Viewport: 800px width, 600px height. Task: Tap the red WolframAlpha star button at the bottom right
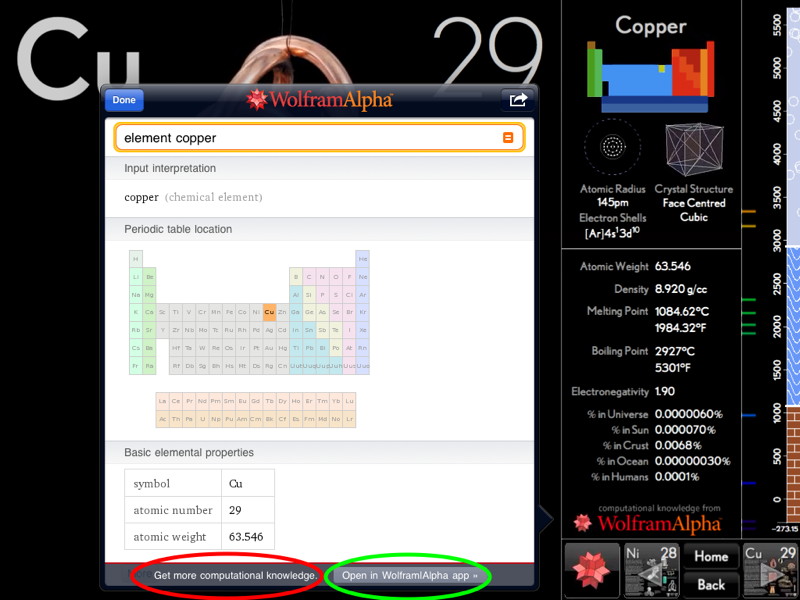[591, 568]
